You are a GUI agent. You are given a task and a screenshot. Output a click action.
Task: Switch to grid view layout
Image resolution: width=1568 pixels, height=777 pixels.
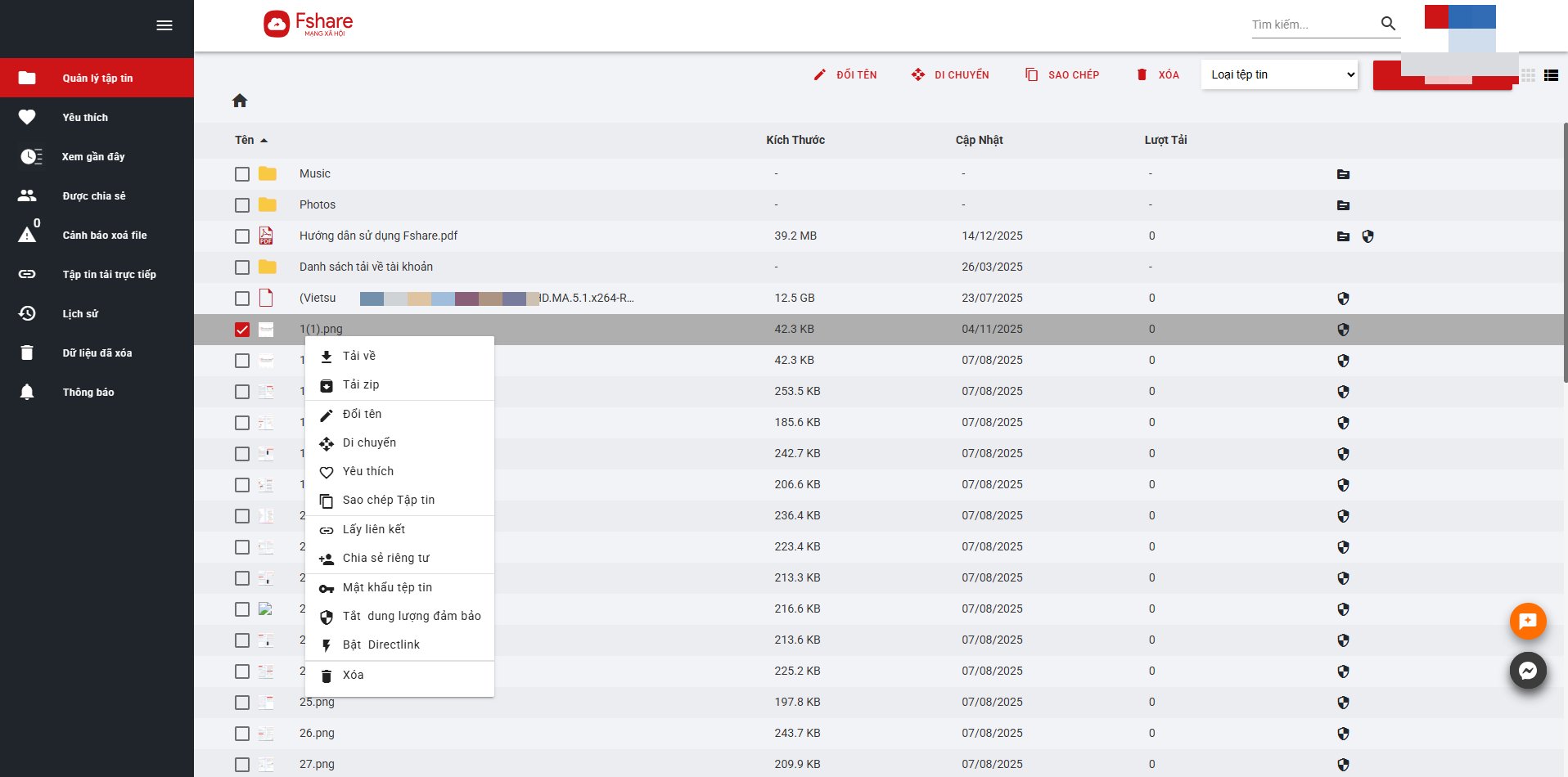click(1528, 75)
